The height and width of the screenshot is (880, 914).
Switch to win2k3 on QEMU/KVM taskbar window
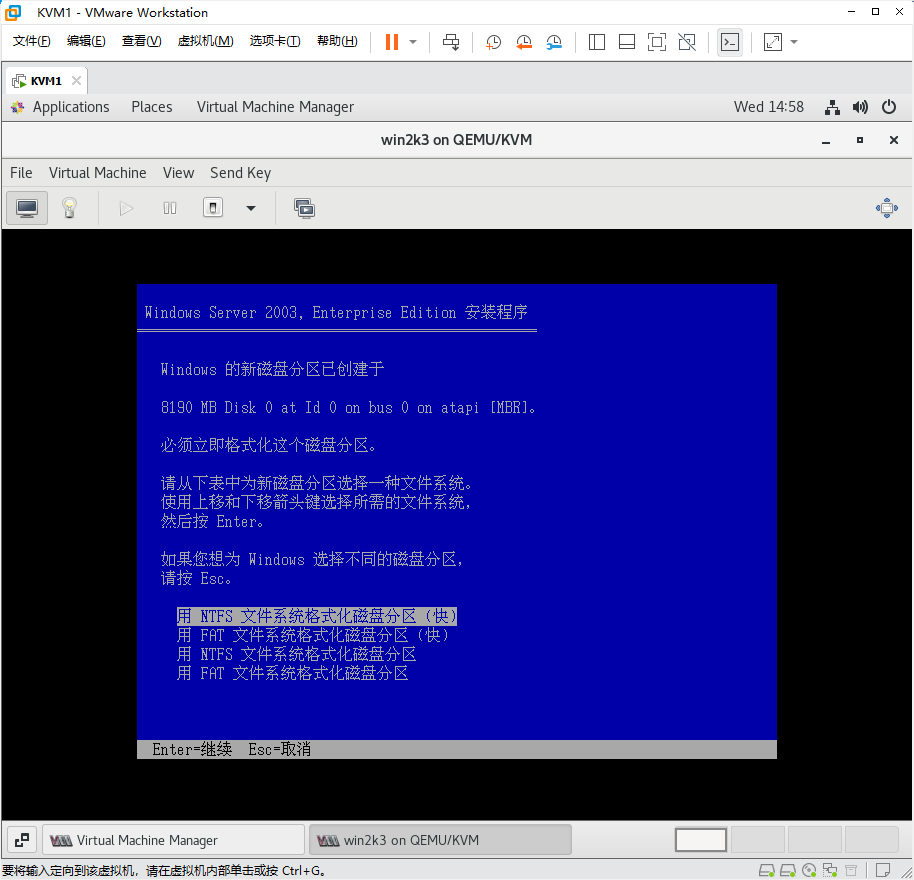click(440, 840)
